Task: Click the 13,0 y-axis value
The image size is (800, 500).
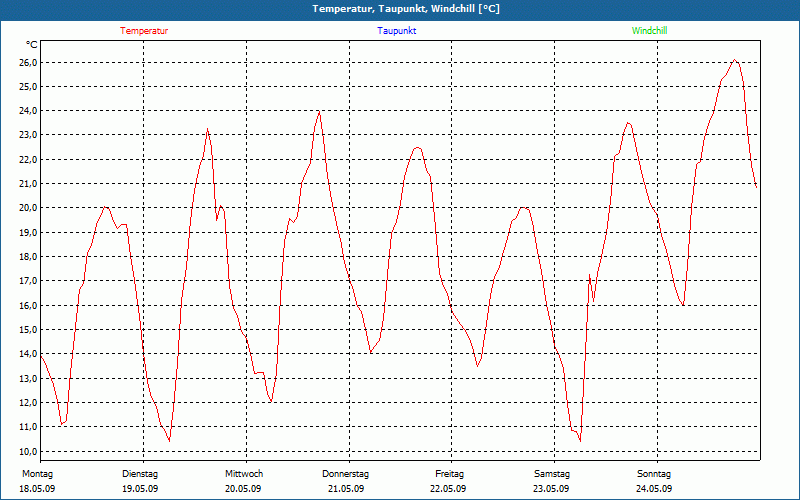Action: 28,379
